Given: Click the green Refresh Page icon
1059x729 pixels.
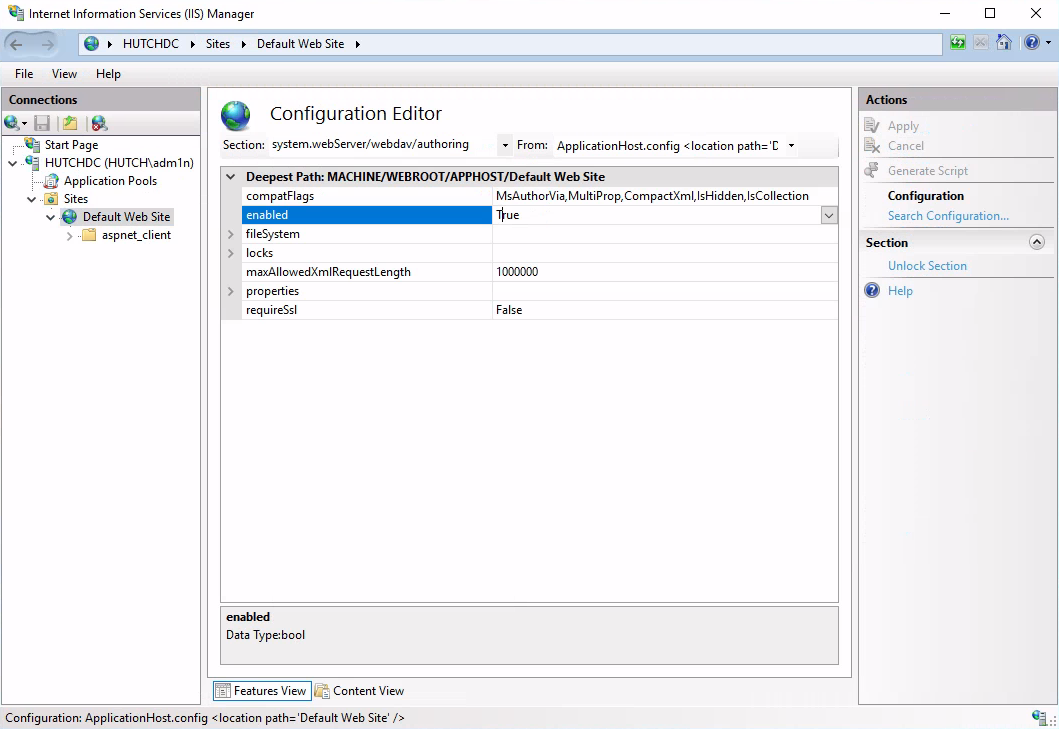Looking at the screenshot, I should point(958,43).
